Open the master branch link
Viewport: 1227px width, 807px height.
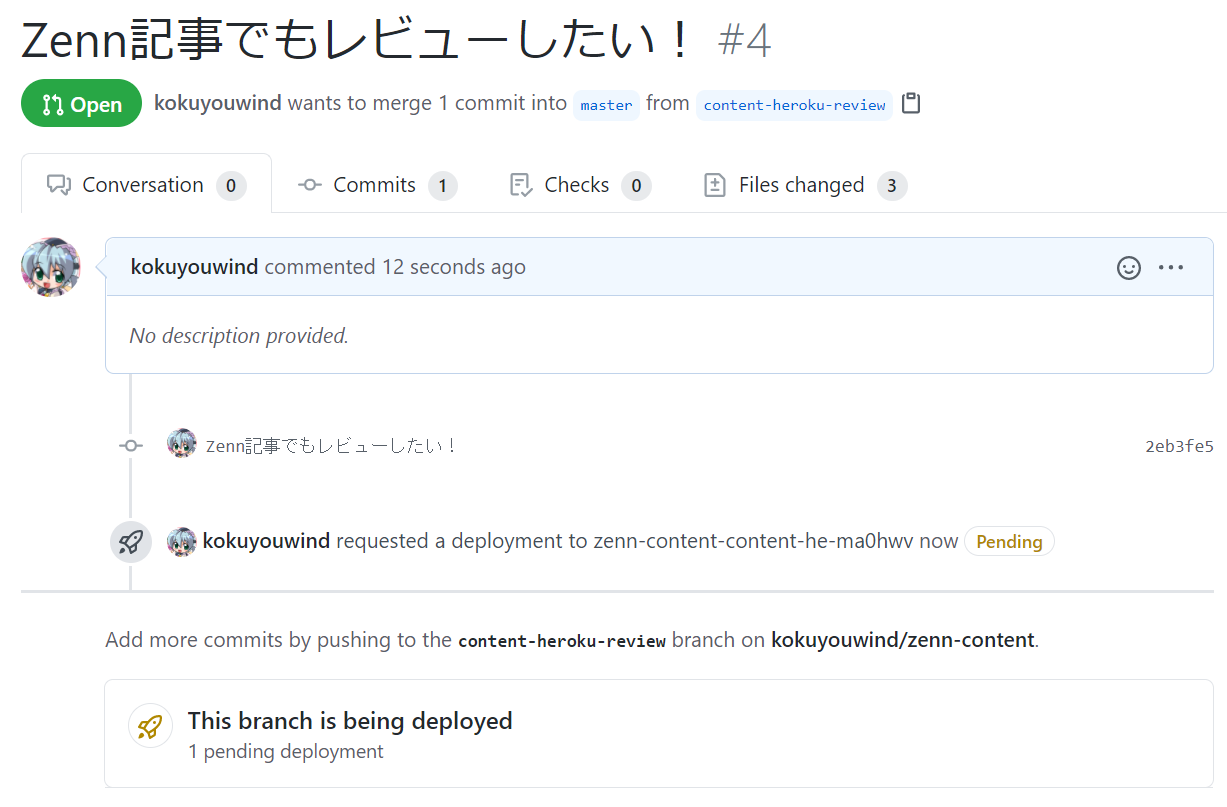(x=606, y=105)
